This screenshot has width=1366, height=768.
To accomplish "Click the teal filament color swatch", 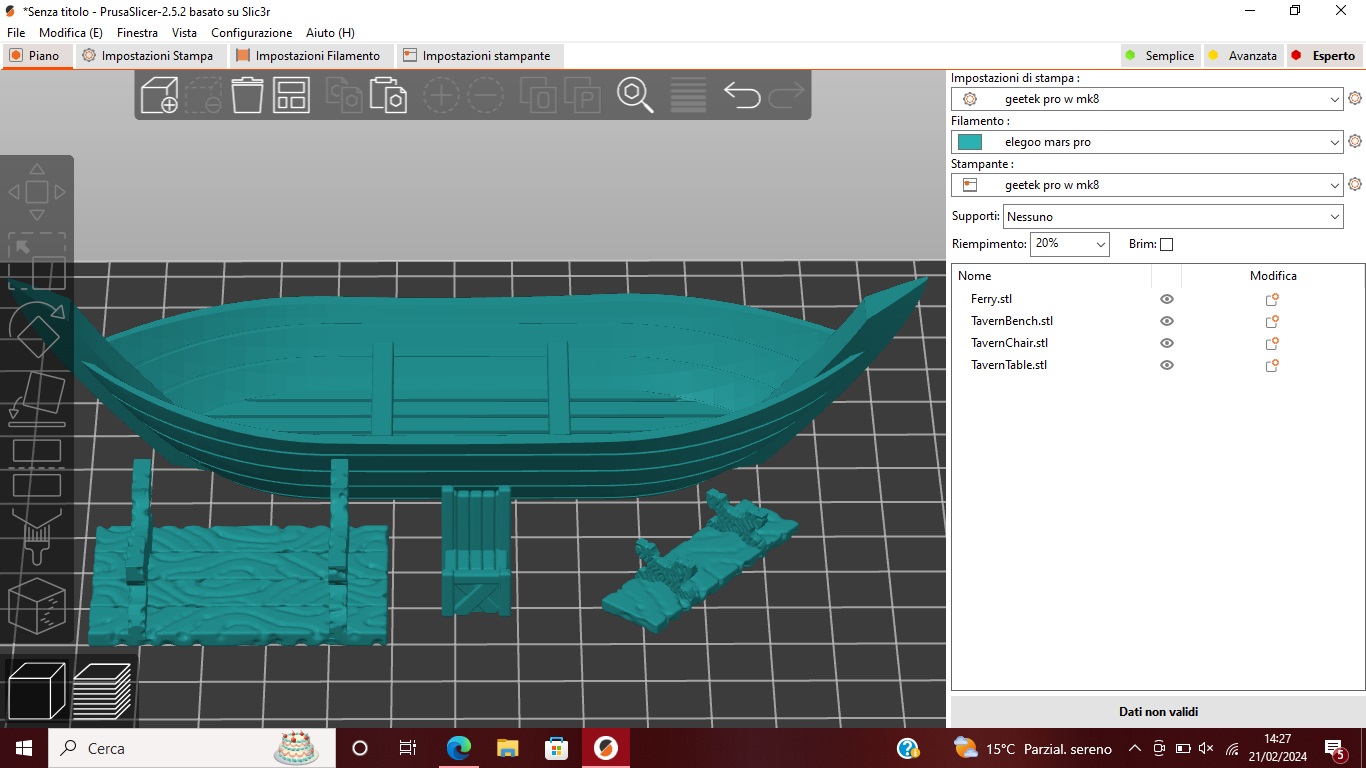I will click(x=970, y=142).
